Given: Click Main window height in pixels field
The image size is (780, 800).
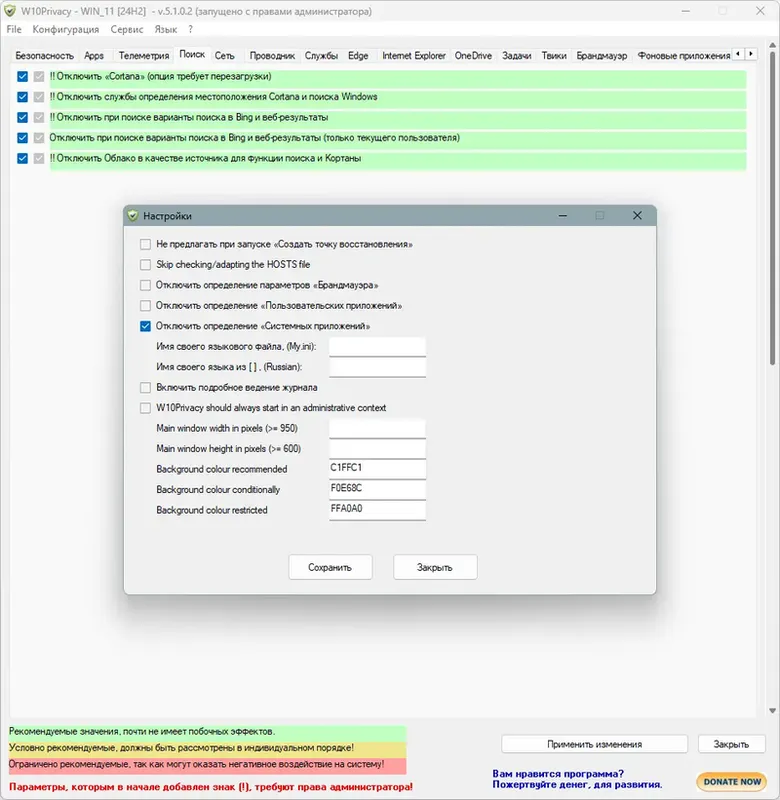Looking at the screenshot, I should (x=378, y=449).
